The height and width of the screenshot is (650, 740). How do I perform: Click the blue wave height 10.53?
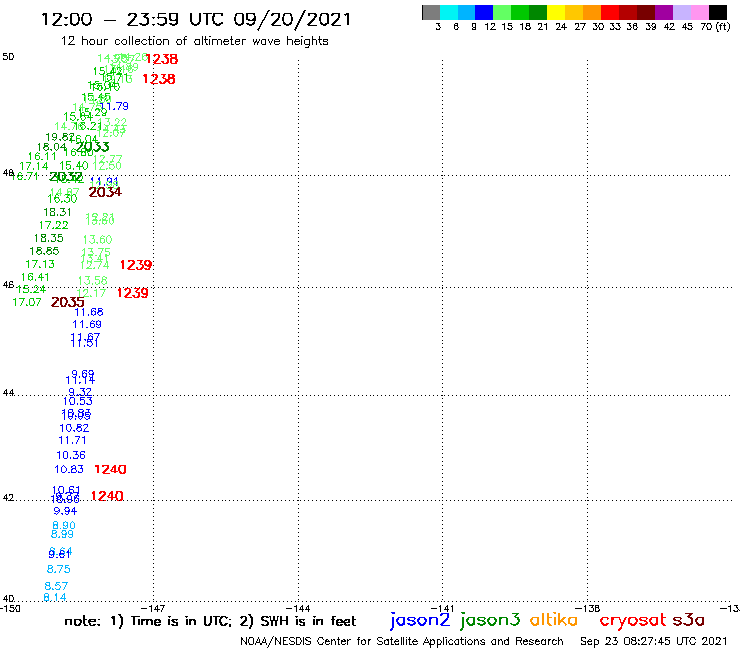tap(78, 401)
